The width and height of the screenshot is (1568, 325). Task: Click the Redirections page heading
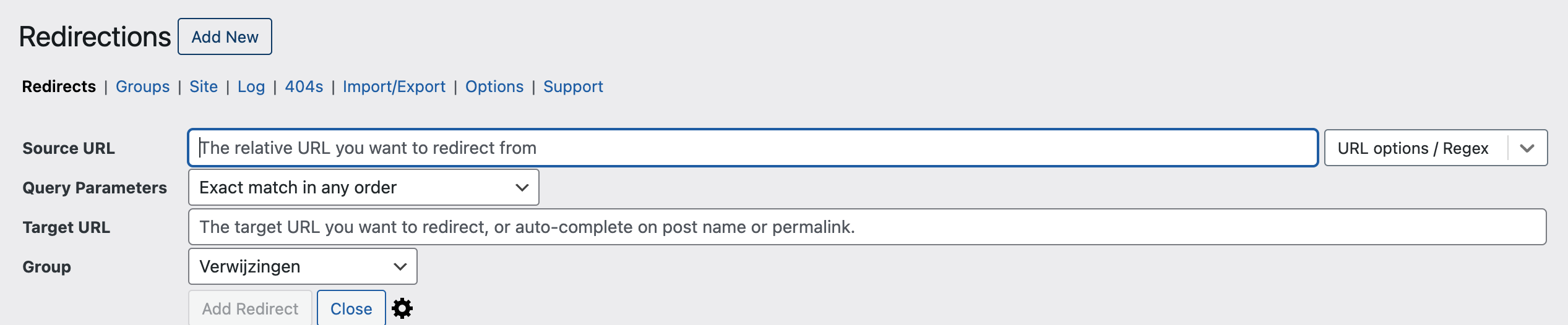95,36
